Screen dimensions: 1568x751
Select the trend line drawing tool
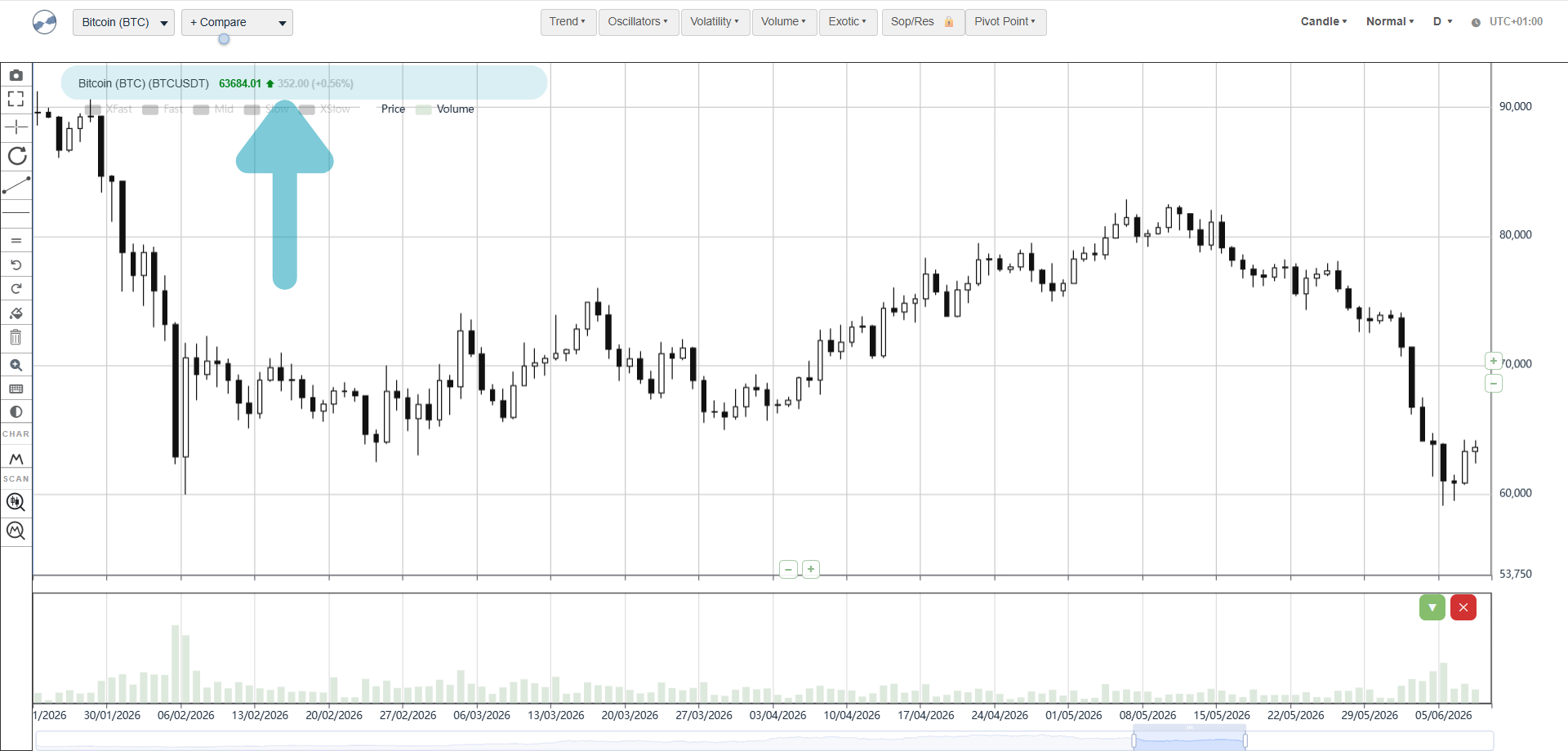tap(16, 186)
